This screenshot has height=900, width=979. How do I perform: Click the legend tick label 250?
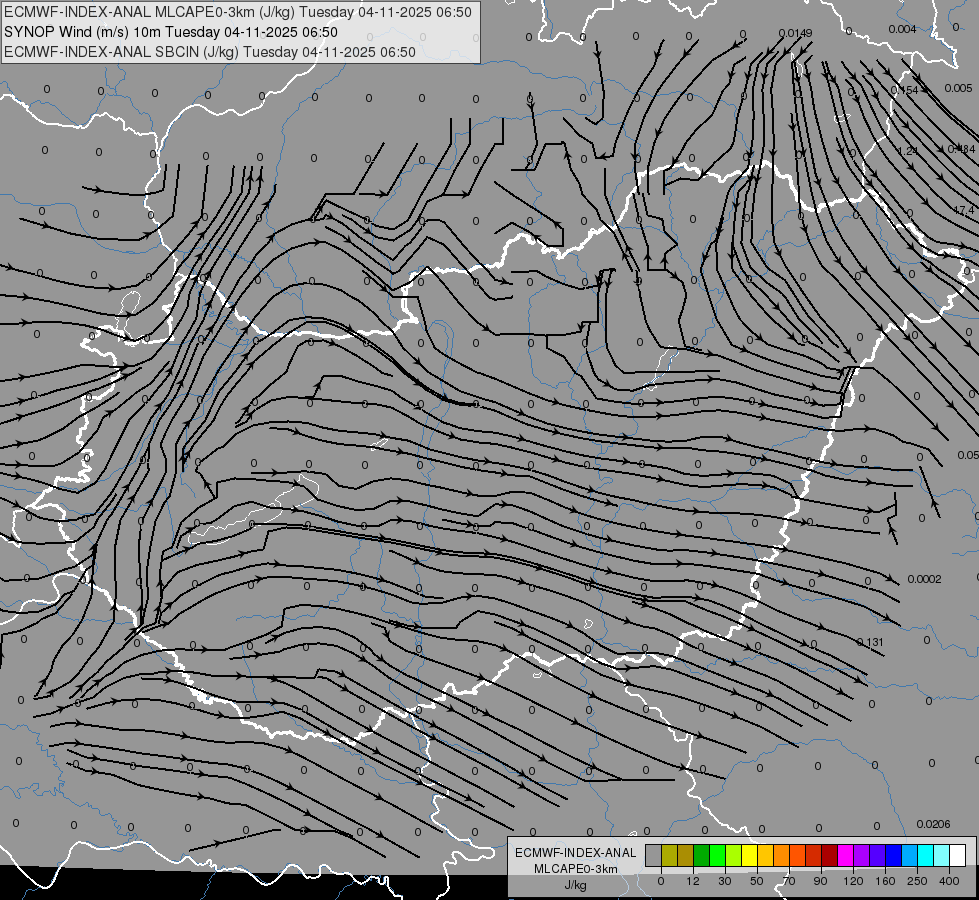(917, 881)
